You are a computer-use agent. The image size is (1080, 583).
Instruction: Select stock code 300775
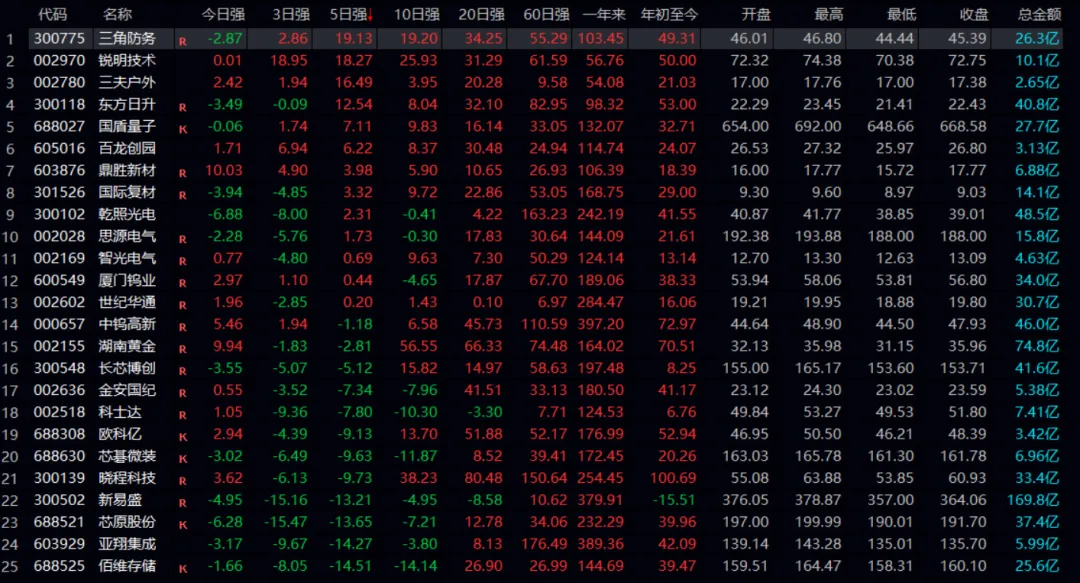click(x=59, y=39)
